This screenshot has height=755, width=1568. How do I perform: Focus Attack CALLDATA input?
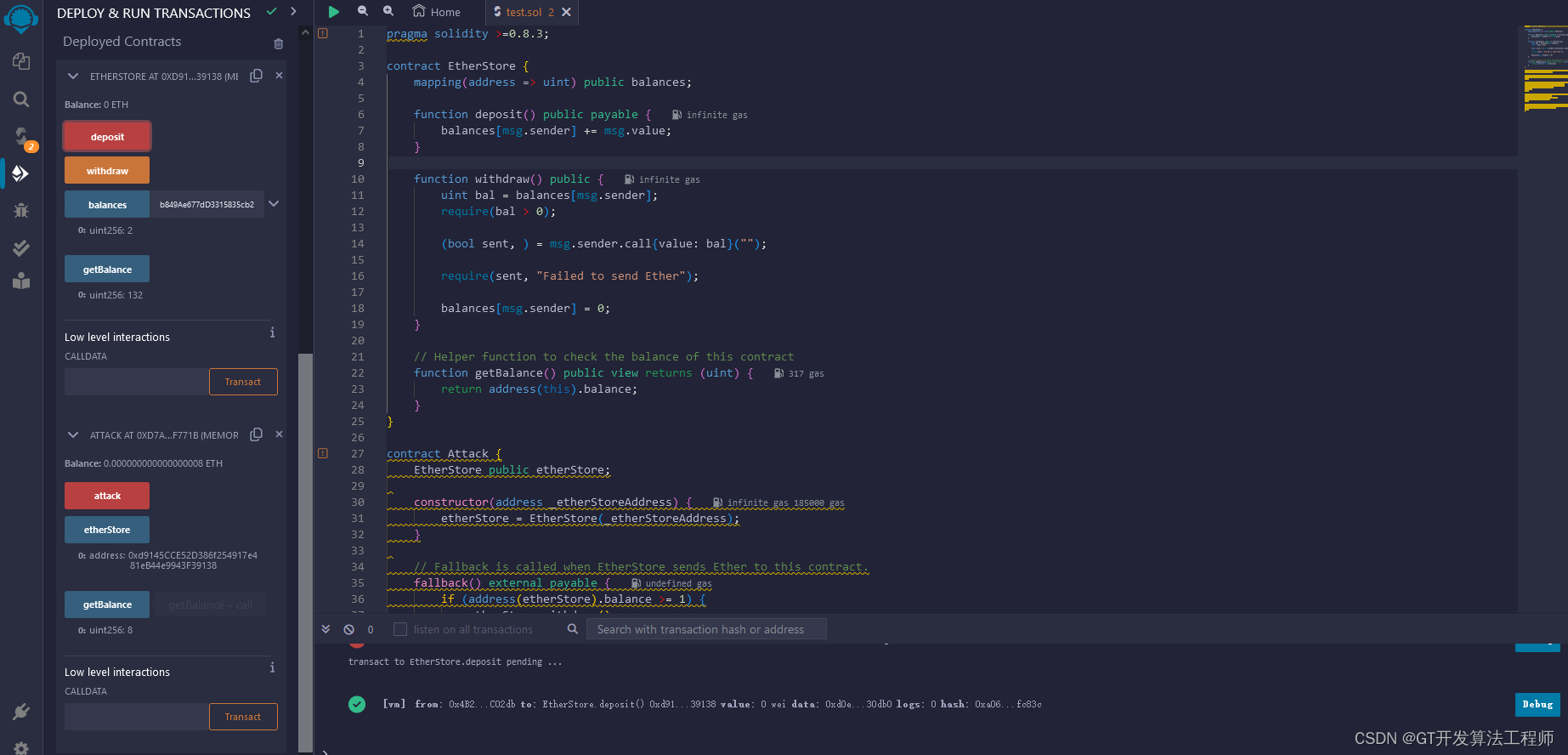point(136,717)
